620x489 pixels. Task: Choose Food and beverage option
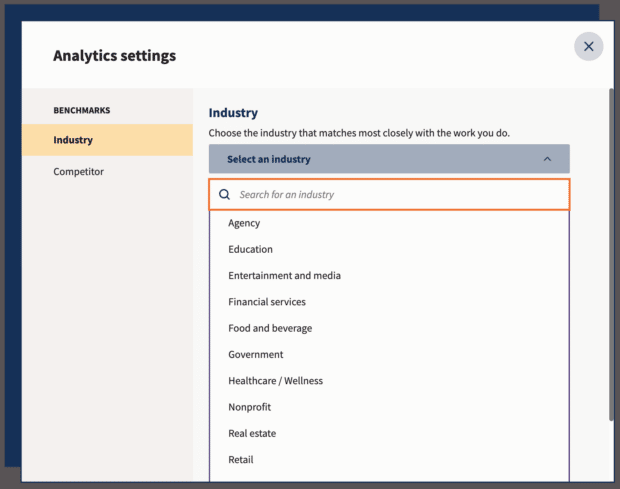tap(270, 328)
